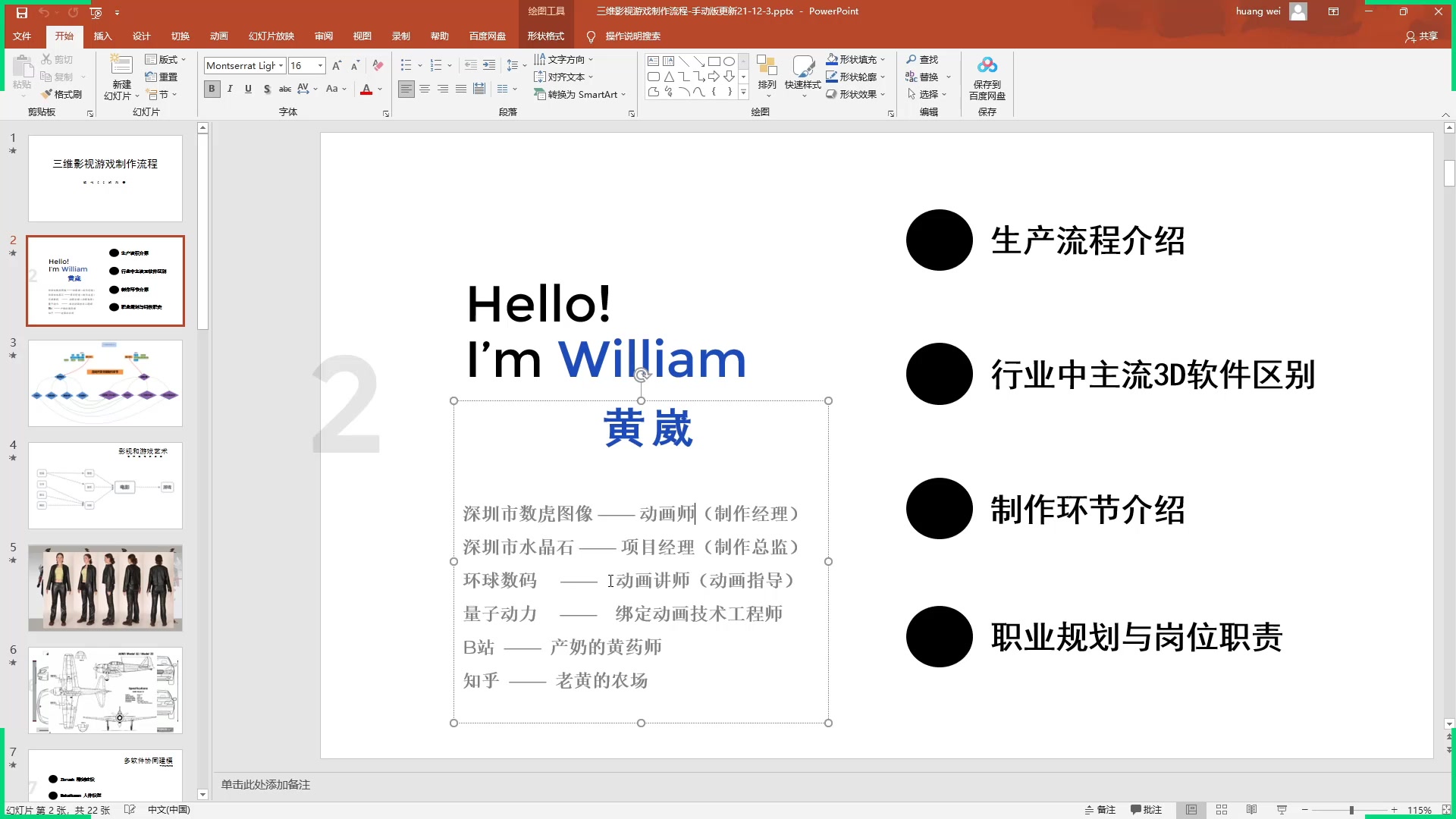1456x819 pixels.
Task: Open font name dropdown Montserrat Light
Action: 281,66
